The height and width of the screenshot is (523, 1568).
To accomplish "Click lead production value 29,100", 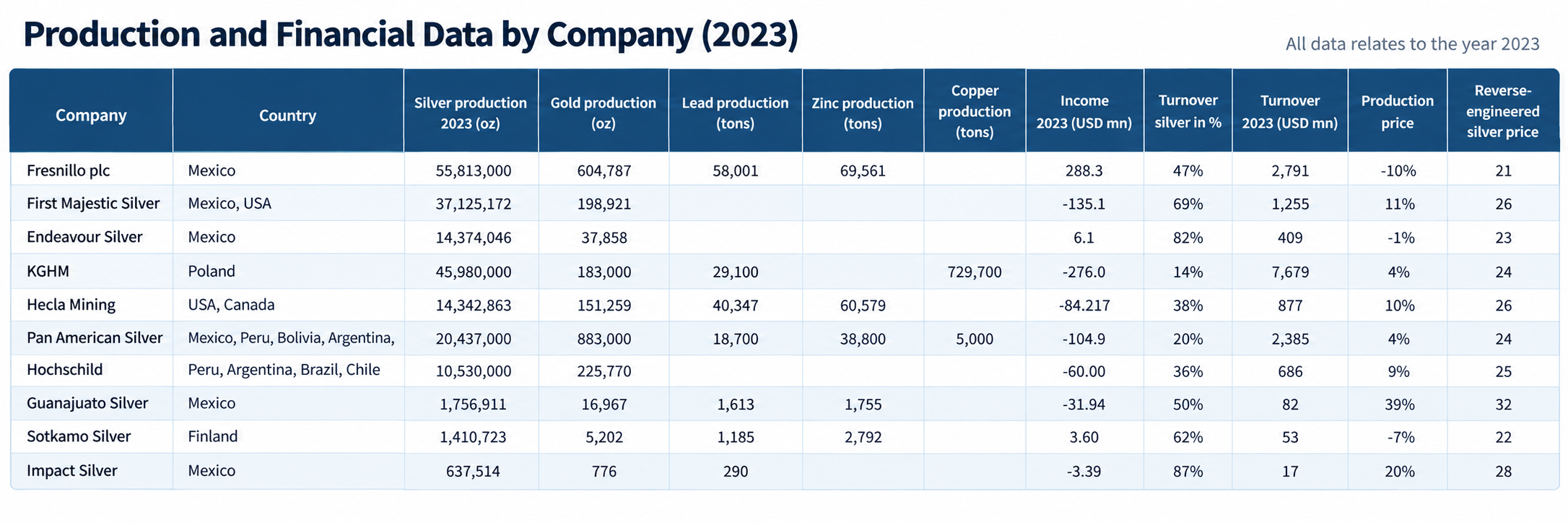I will (736, 272).
